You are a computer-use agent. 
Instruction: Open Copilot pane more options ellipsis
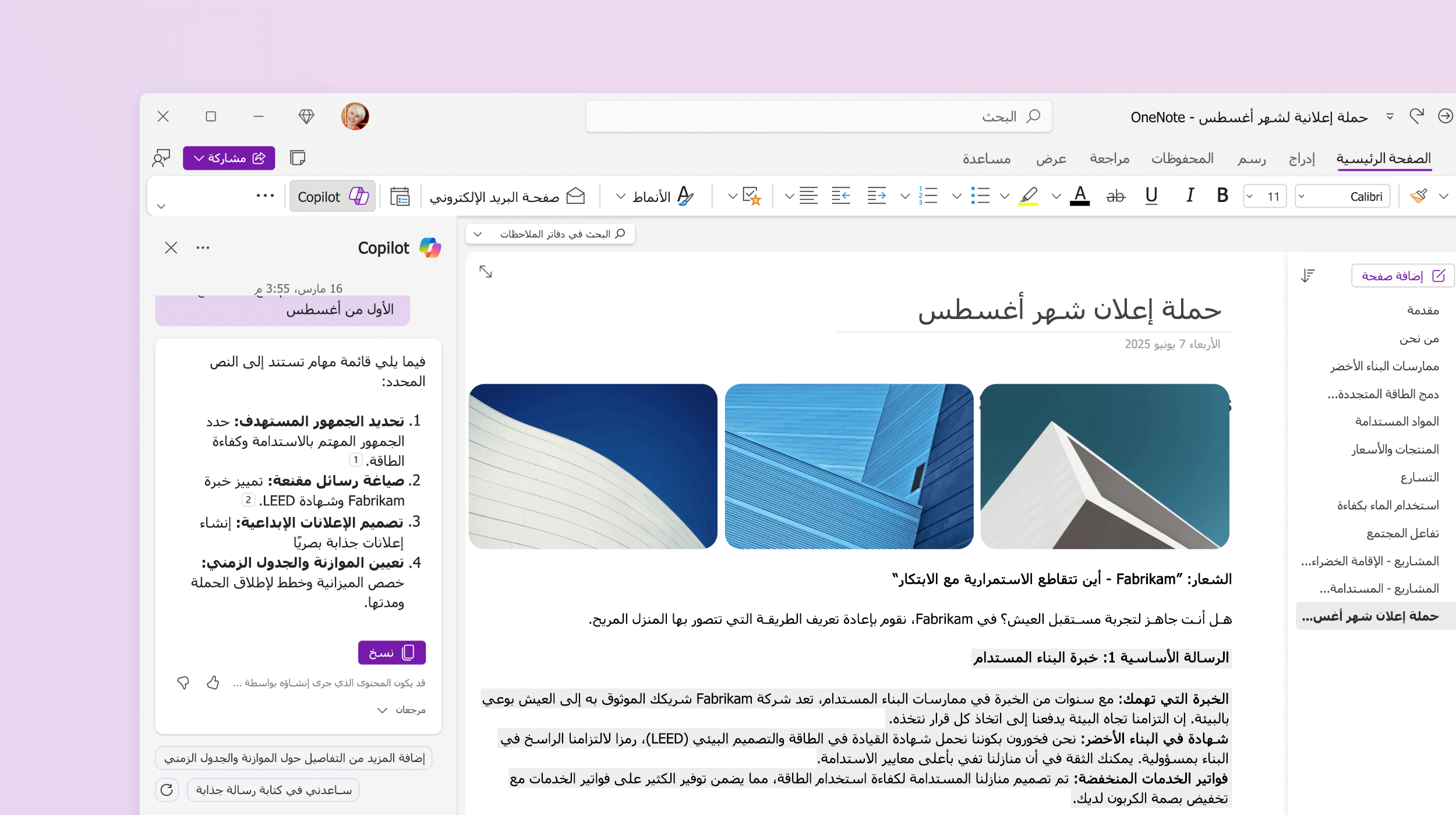(203, 248)
